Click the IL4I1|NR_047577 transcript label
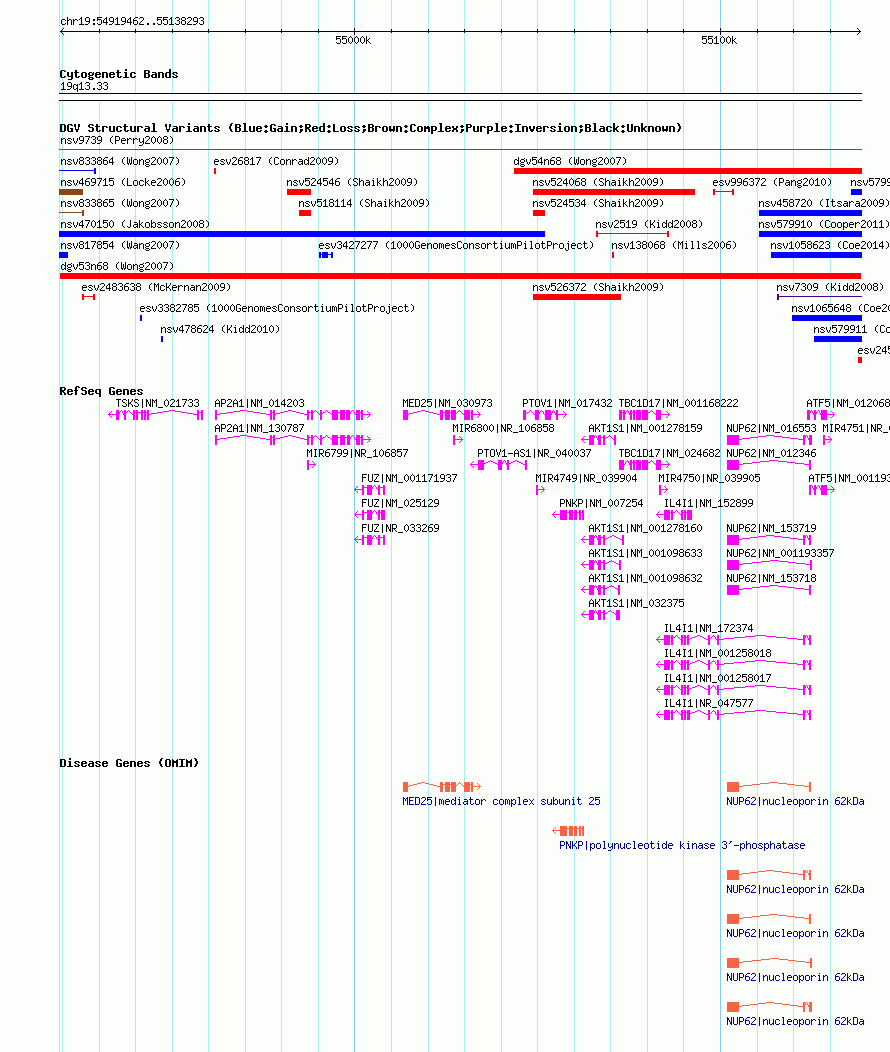This screenshot has width=890, height=1052. [x=709, y=703]
